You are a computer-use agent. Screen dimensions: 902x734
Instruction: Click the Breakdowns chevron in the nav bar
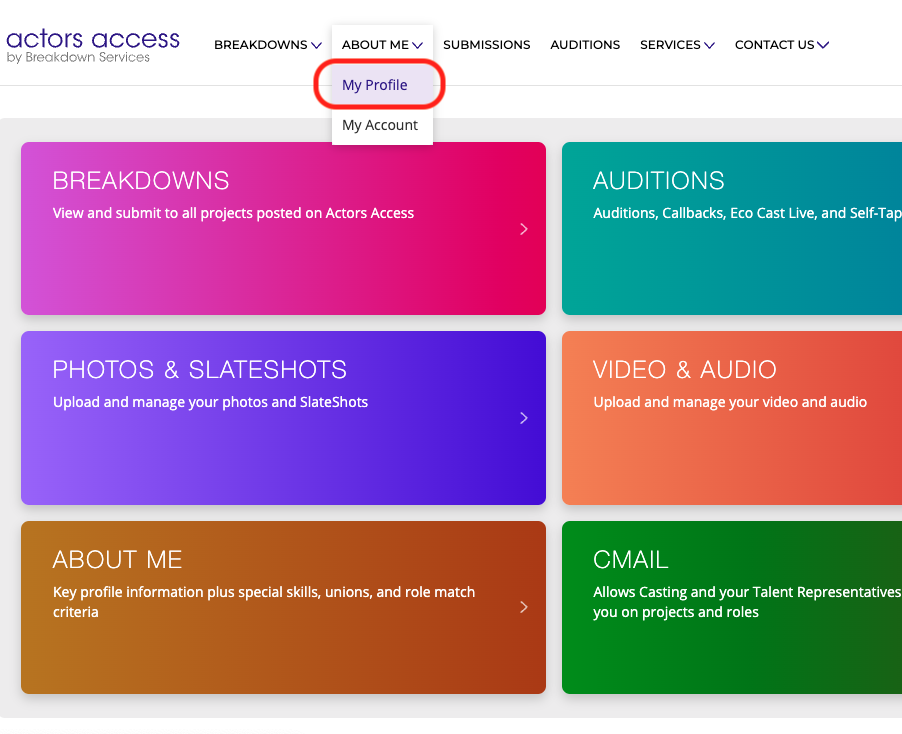click(x=316, y=45)
